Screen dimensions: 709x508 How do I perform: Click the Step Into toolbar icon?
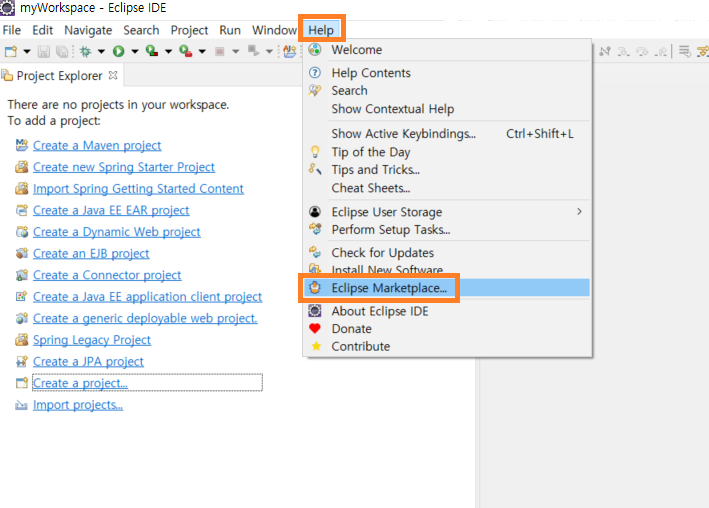624,52
